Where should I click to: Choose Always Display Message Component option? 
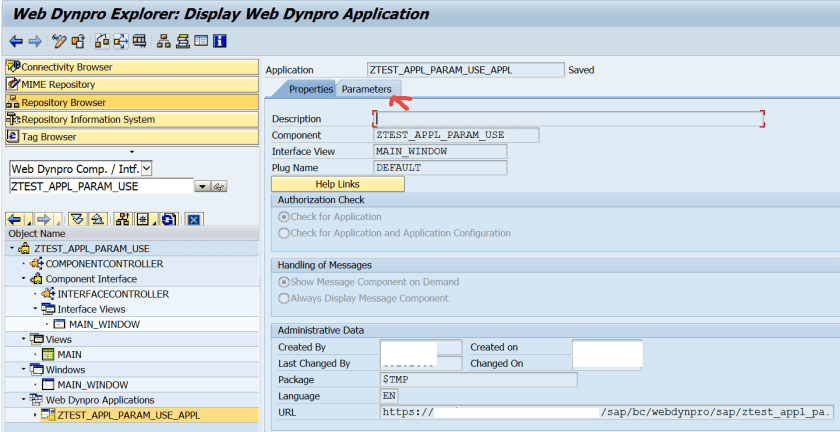(284, 298)
